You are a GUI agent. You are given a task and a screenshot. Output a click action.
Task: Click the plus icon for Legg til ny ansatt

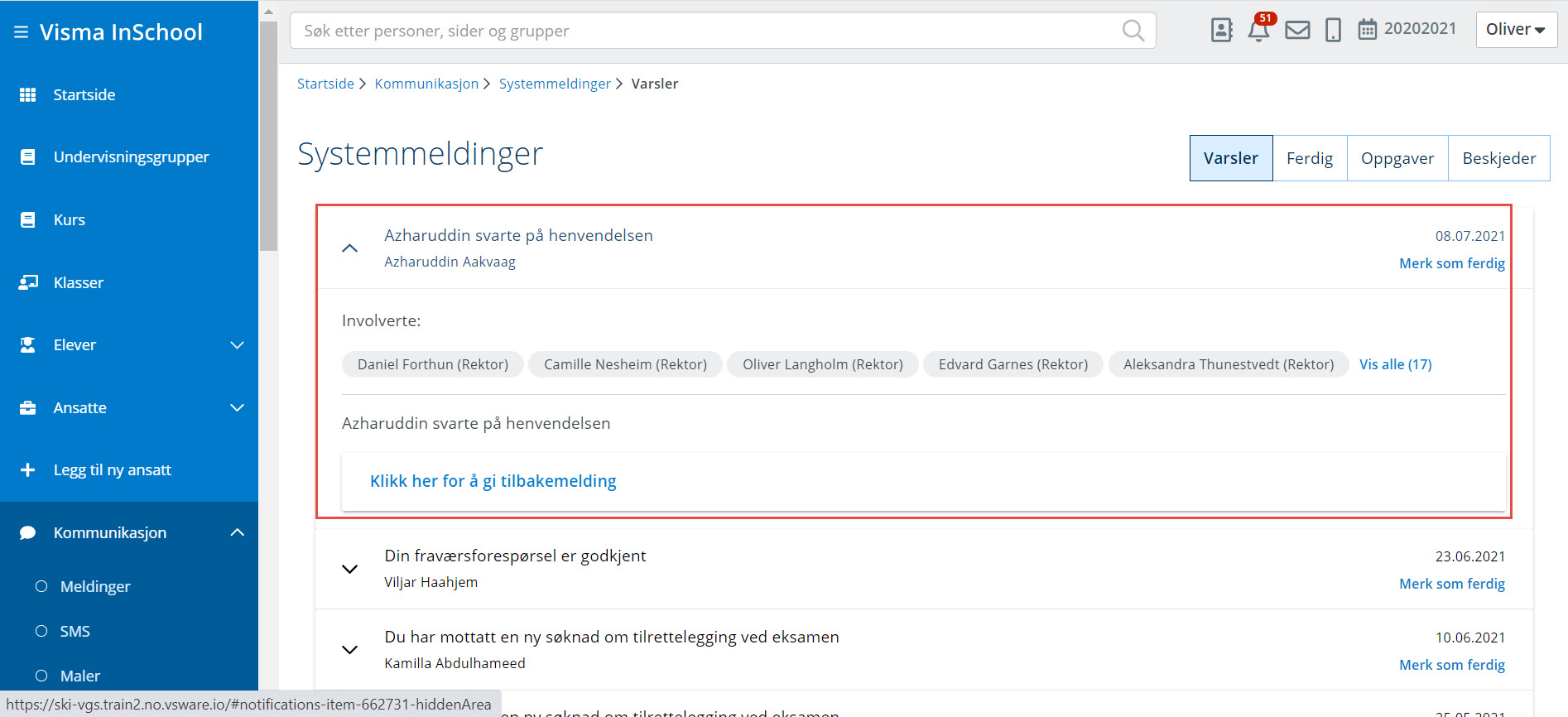click(27, 469)
